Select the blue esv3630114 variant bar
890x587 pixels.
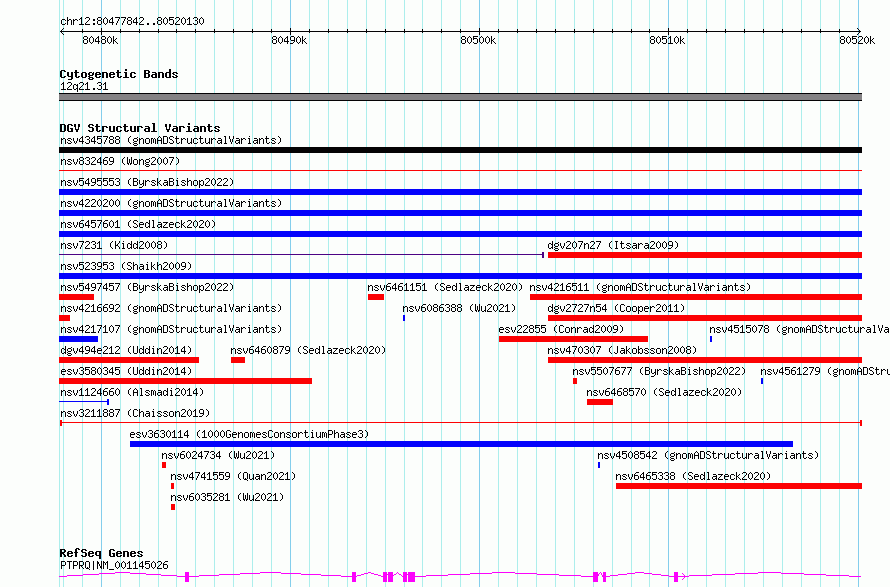point(461,444)
